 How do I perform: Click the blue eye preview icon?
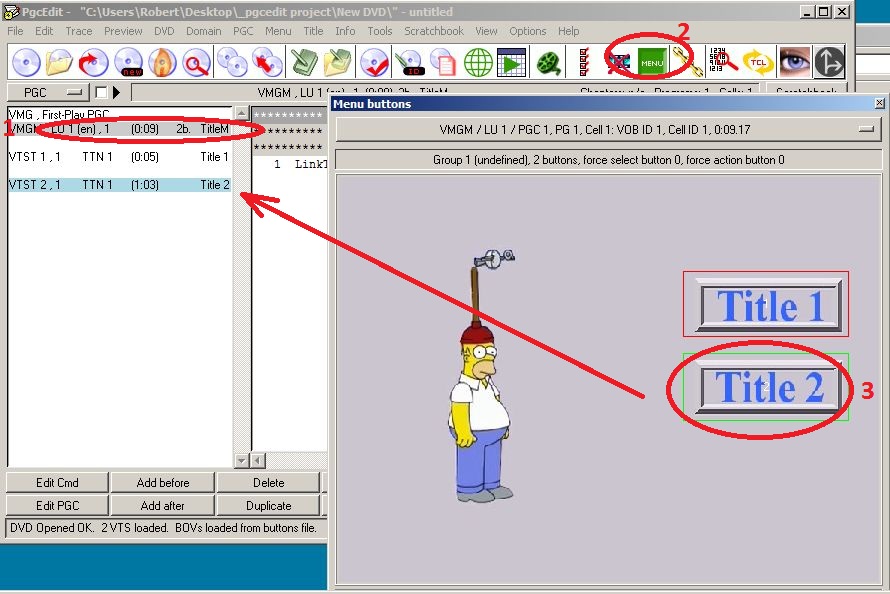coord(794,61)
